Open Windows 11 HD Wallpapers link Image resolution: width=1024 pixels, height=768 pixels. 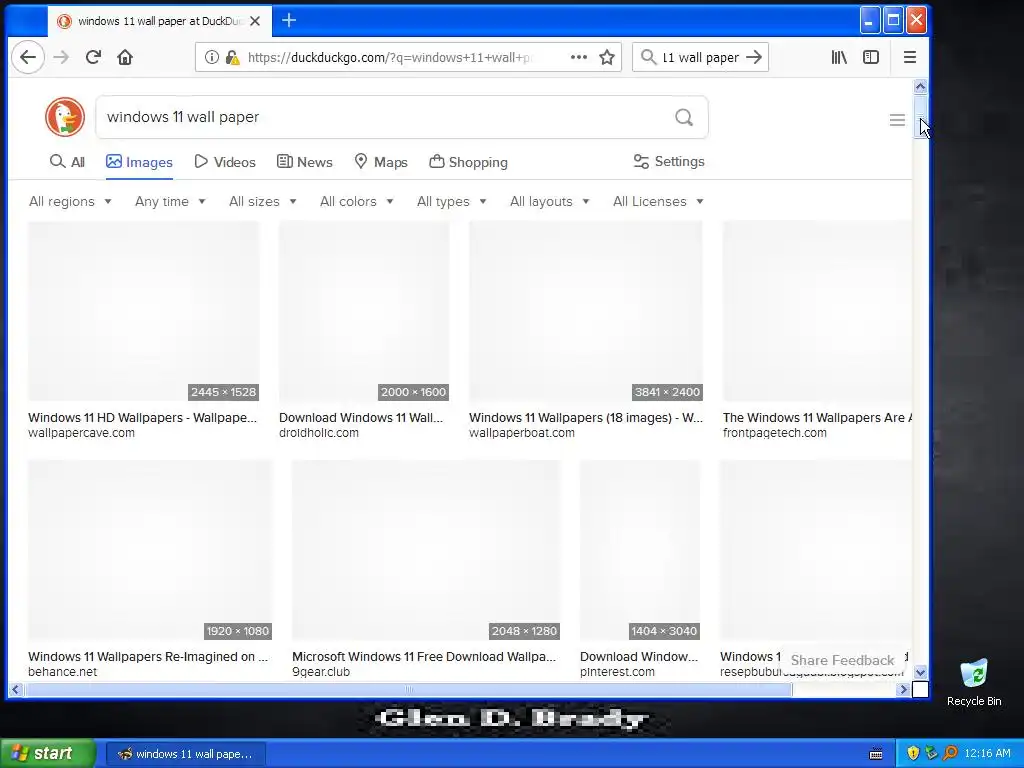(x=142, y=417)
